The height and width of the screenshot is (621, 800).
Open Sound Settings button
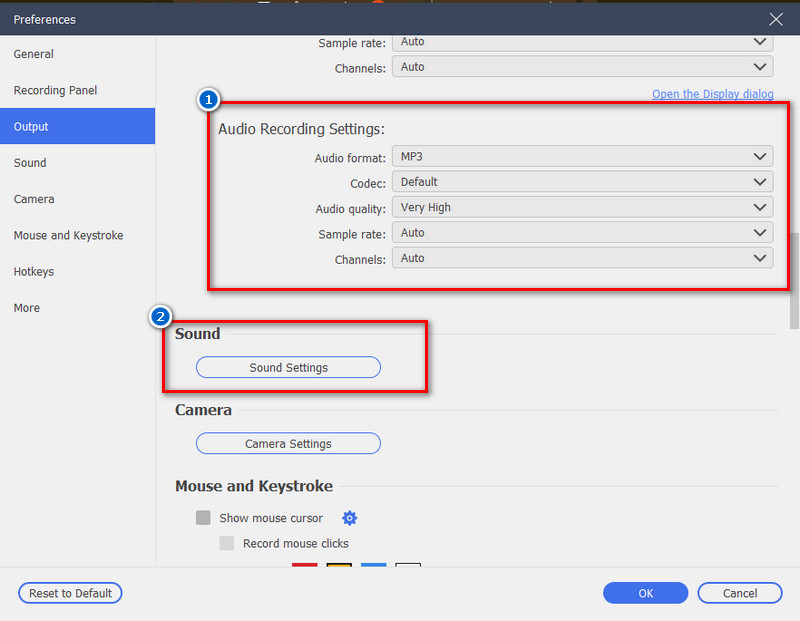[x=288, y=367]
